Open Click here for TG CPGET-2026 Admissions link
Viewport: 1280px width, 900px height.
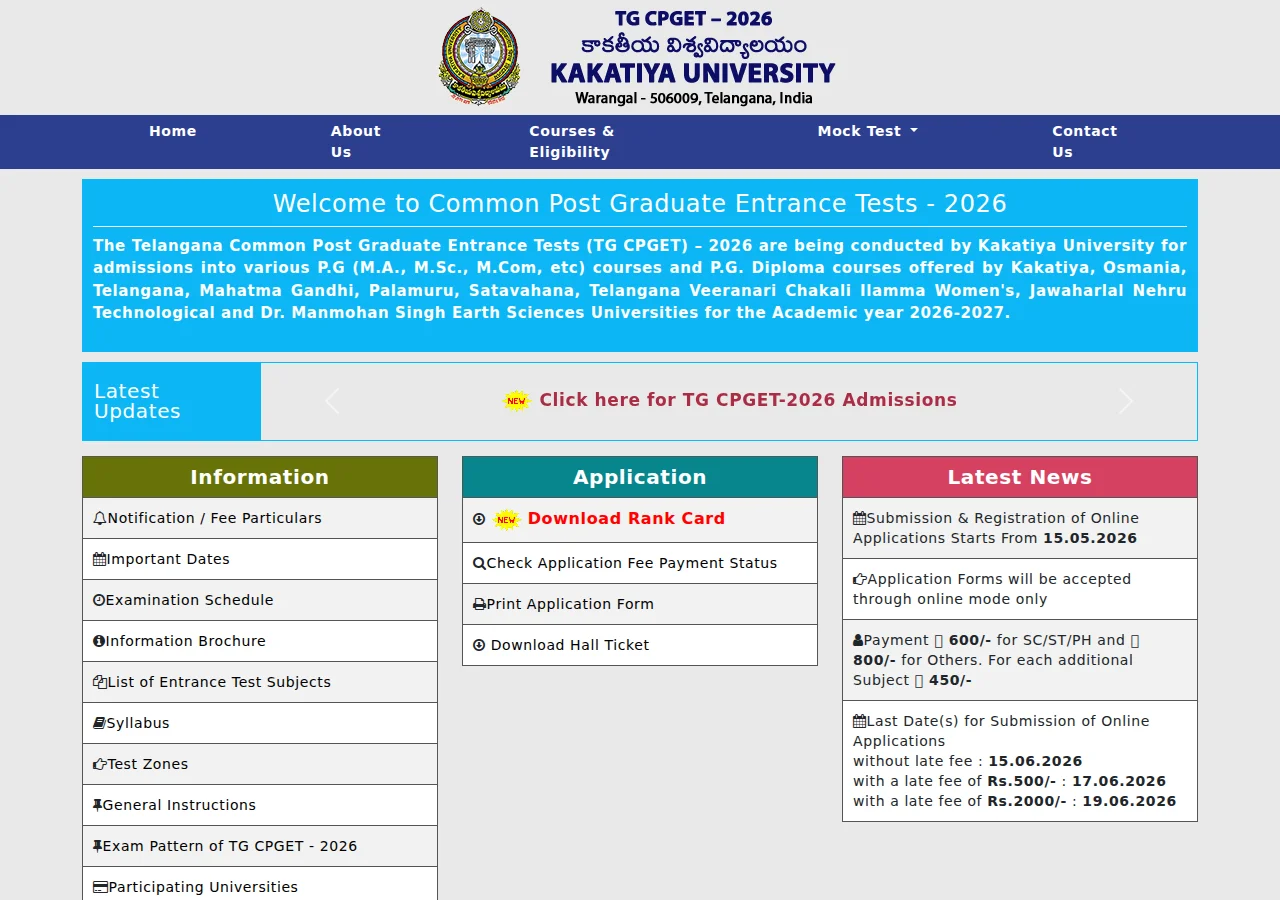[x=748, y=400]
